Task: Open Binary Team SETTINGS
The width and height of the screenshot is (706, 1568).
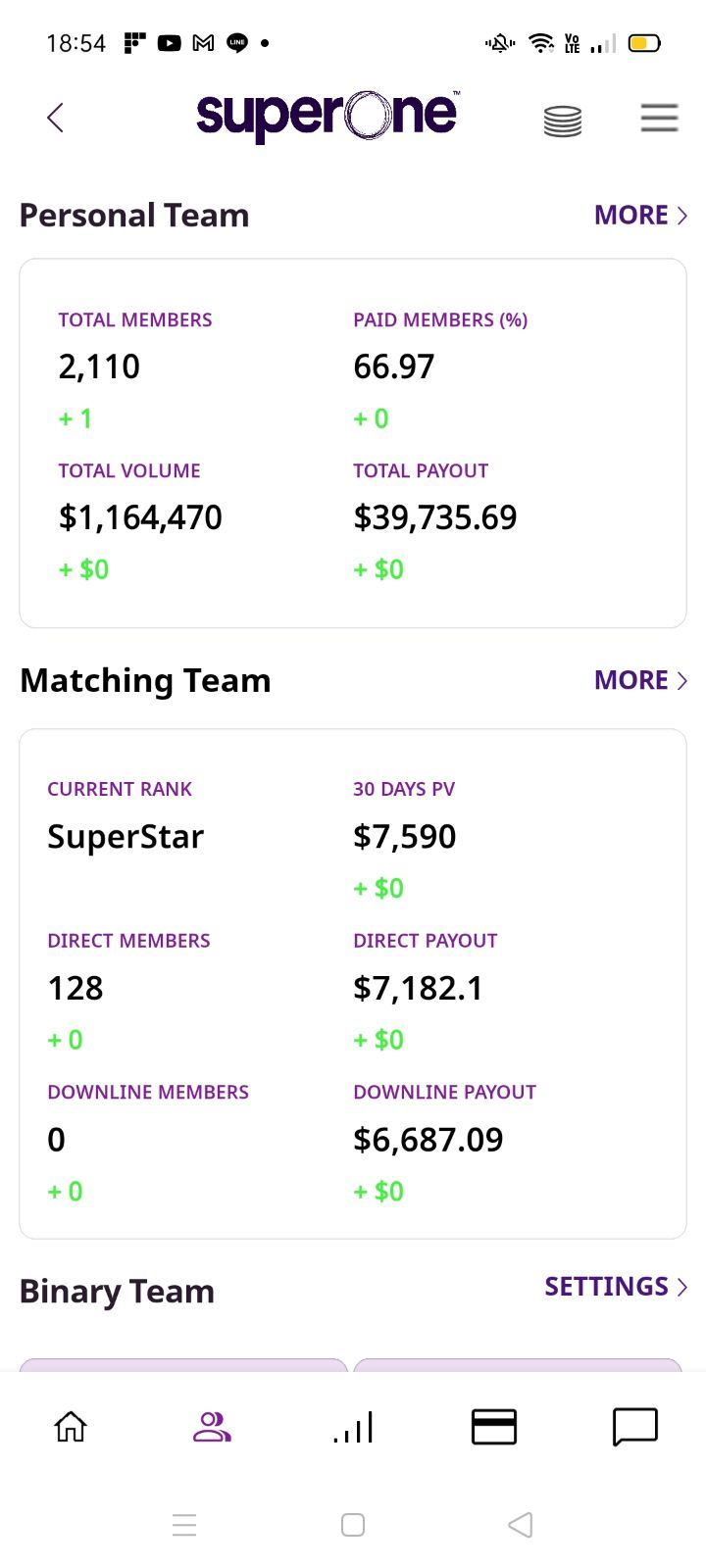Action: [615, 1287]
